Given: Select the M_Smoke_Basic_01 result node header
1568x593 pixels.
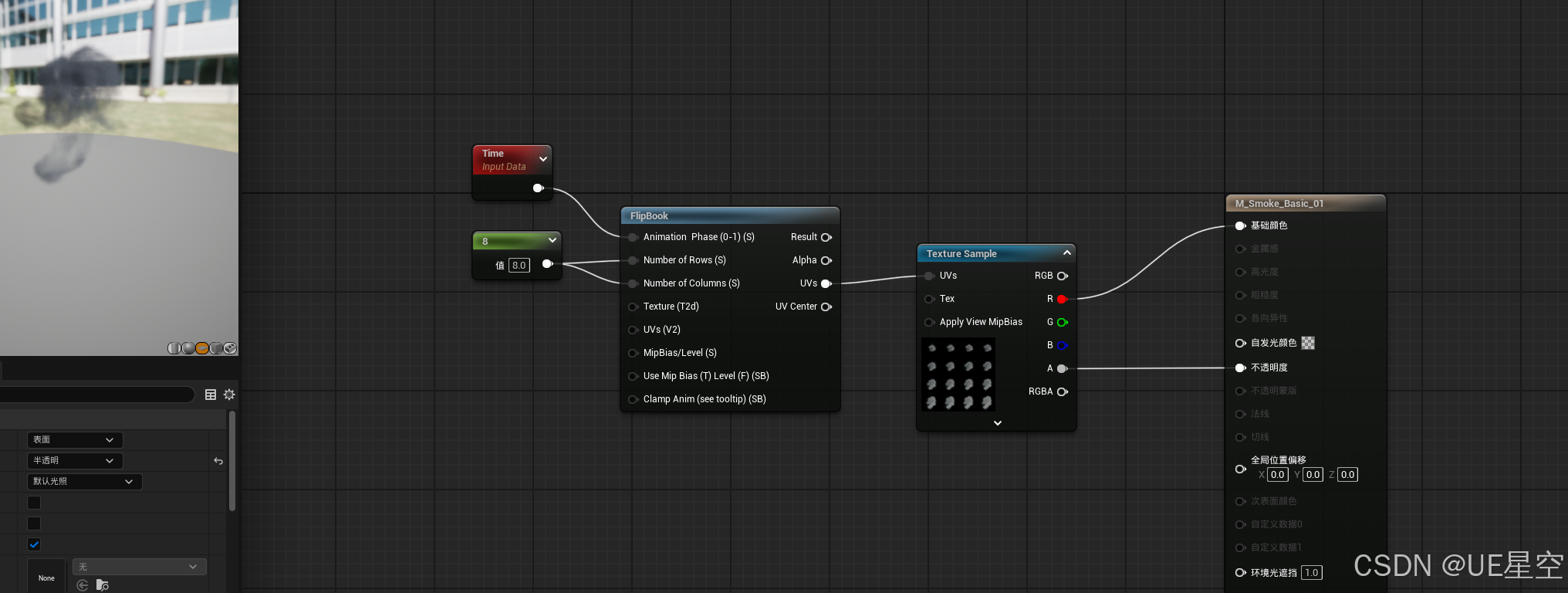Looking at the screenshot, I should [x=1306, y=203].
